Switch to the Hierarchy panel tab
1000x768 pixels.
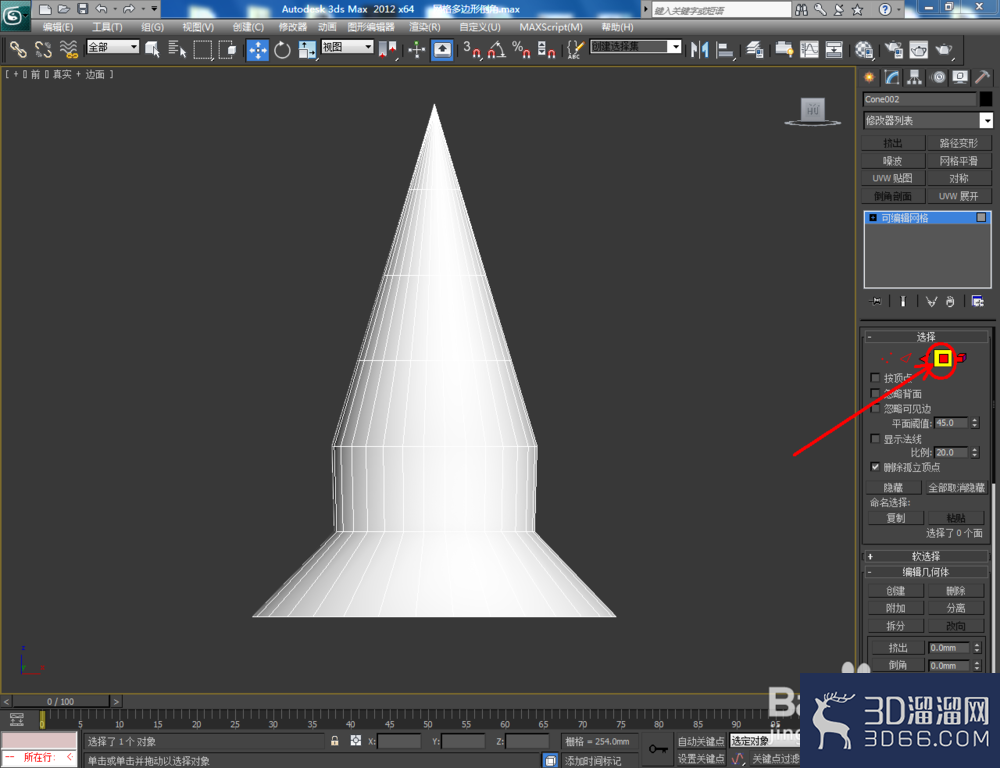[915, 78]
